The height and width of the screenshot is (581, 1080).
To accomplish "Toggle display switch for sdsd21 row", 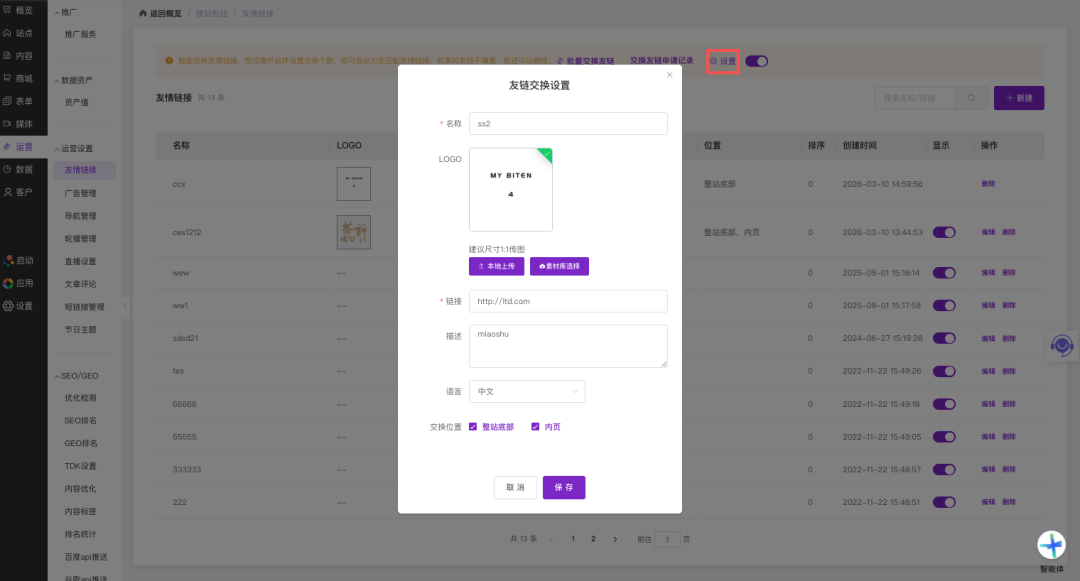I will [944, 338].
